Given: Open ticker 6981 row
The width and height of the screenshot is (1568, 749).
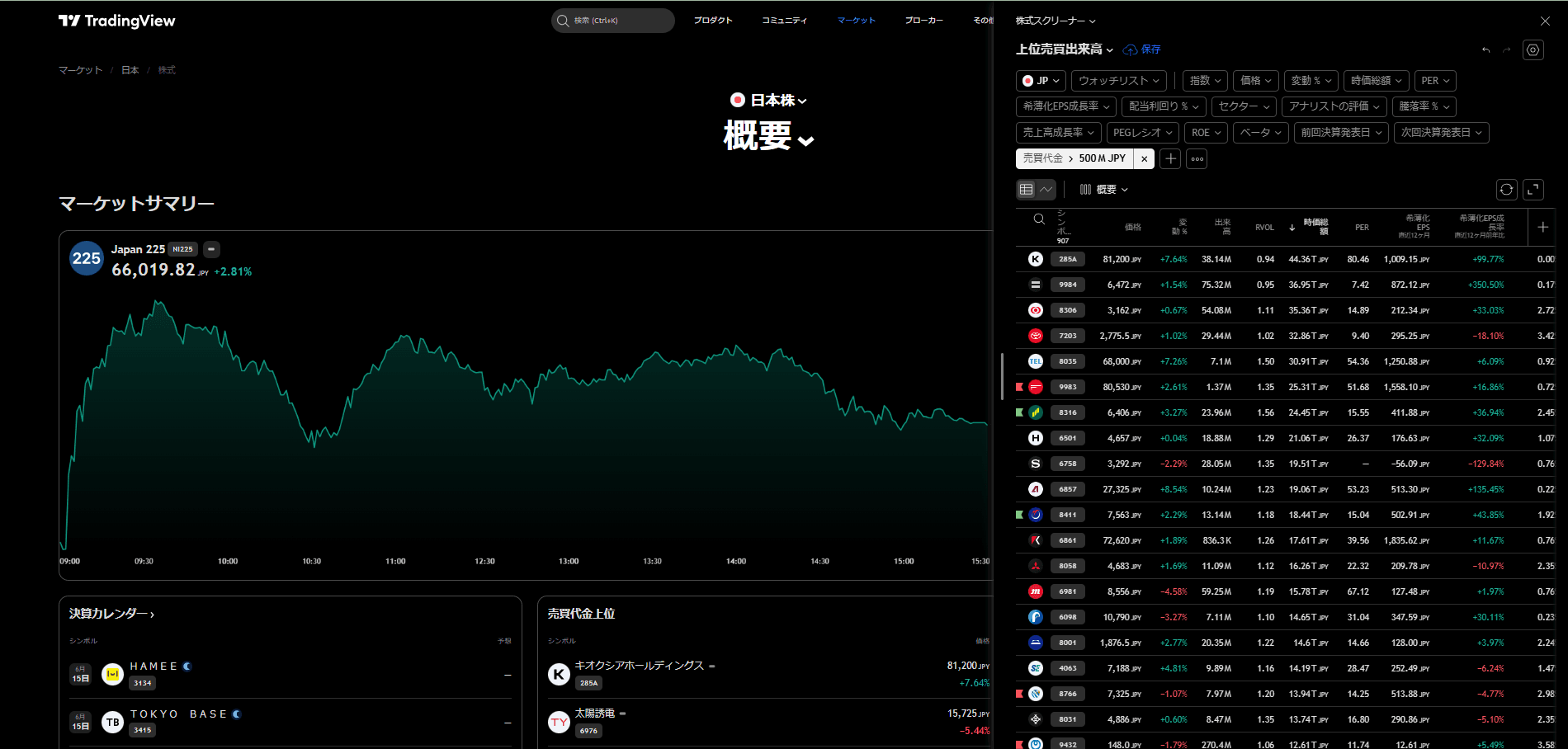Looking at the screenshot, I should (x=1286, y=591).
